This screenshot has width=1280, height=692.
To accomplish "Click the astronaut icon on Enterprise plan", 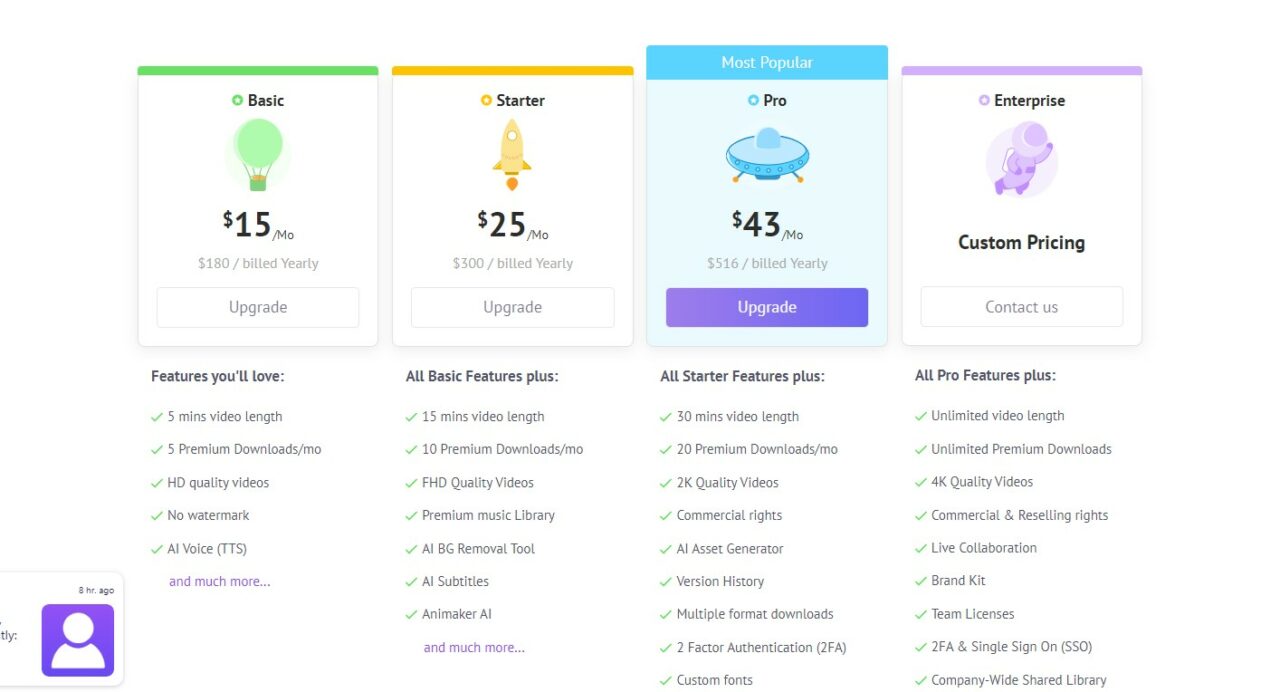I will (1020, 158).
